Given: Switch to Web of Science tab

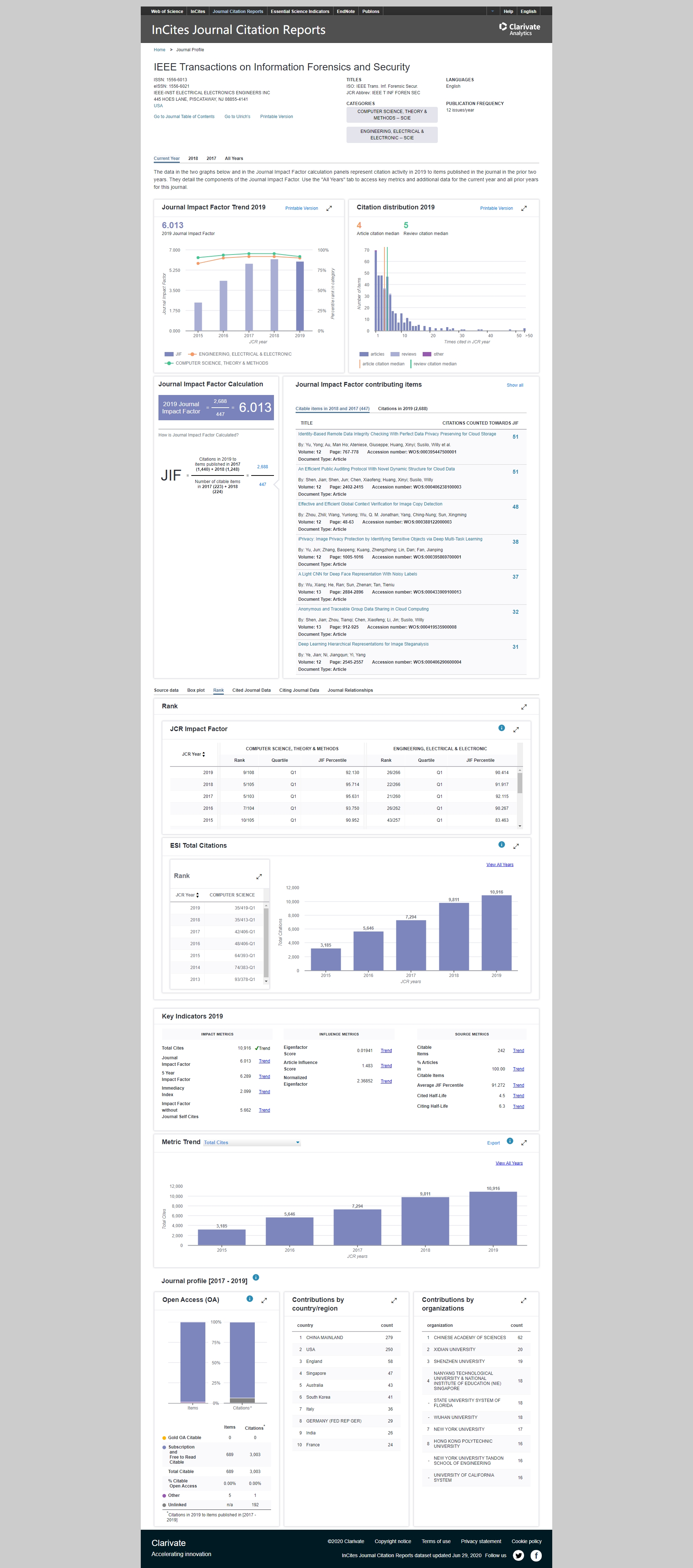Looking at the screenshot, I should coord(167,11).
